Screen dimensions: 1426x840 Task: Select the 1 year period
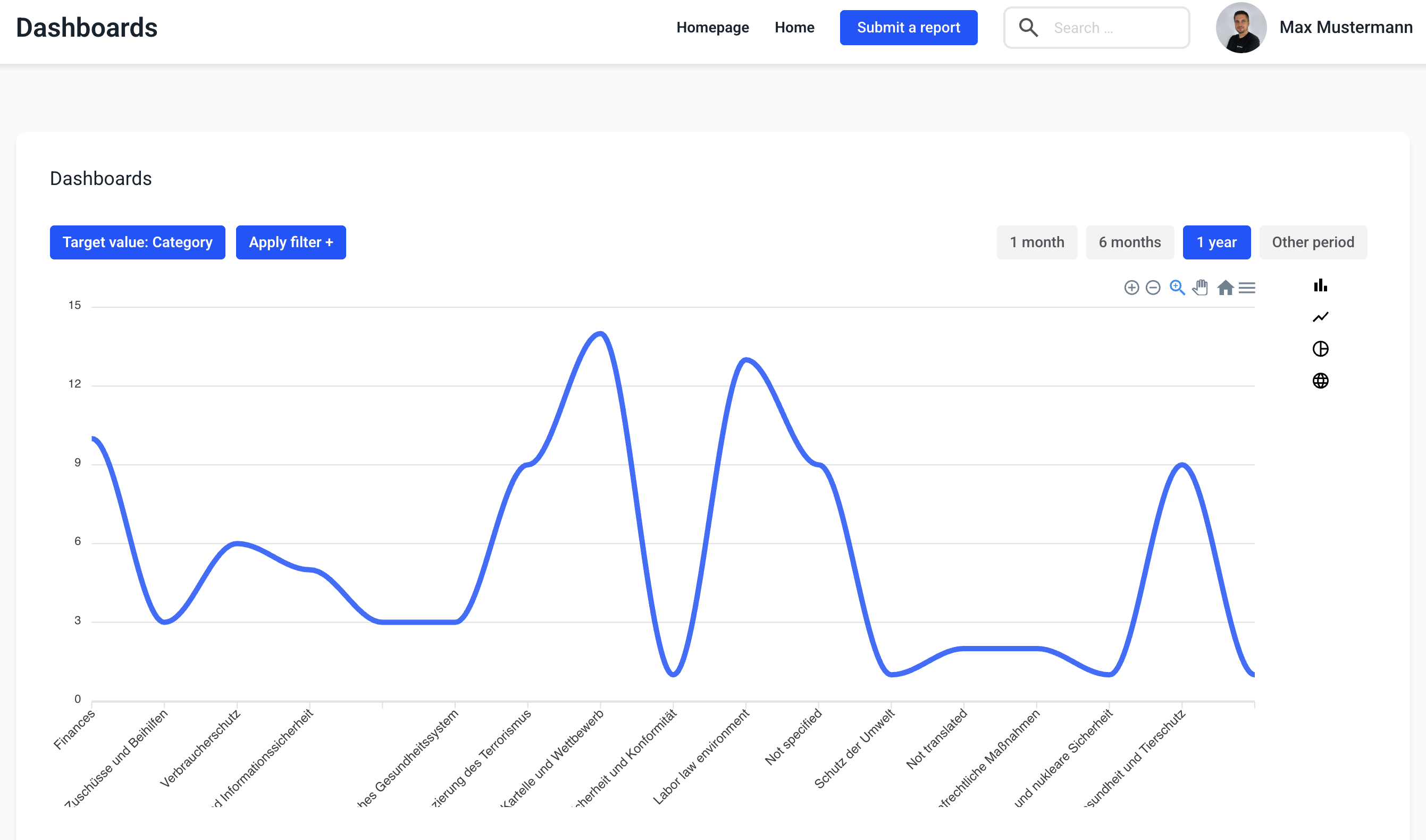pos(1216,242)
